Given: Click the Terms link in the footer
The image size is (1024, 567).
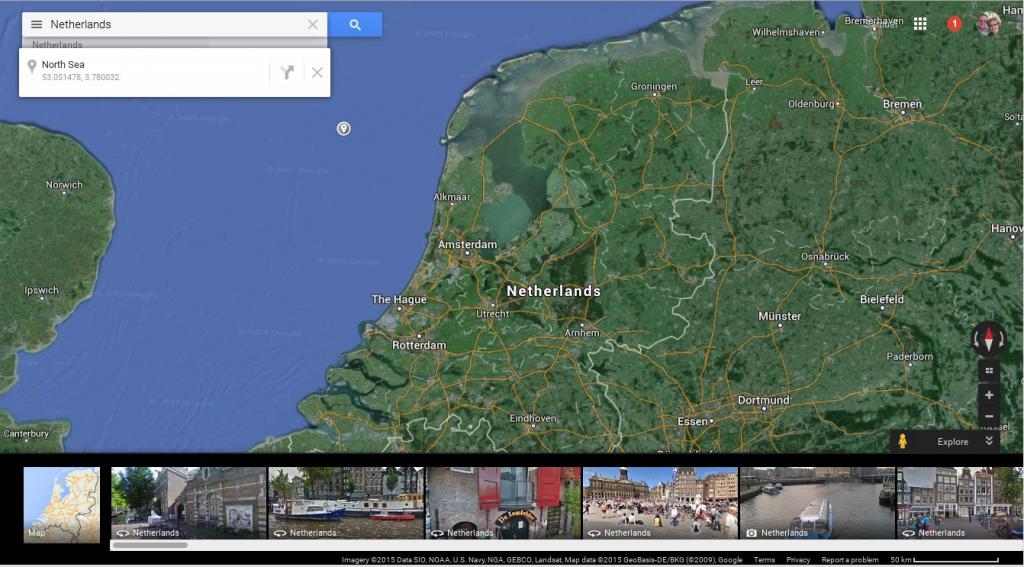Looking at the screenshot, I should click(x=764, y=560).
